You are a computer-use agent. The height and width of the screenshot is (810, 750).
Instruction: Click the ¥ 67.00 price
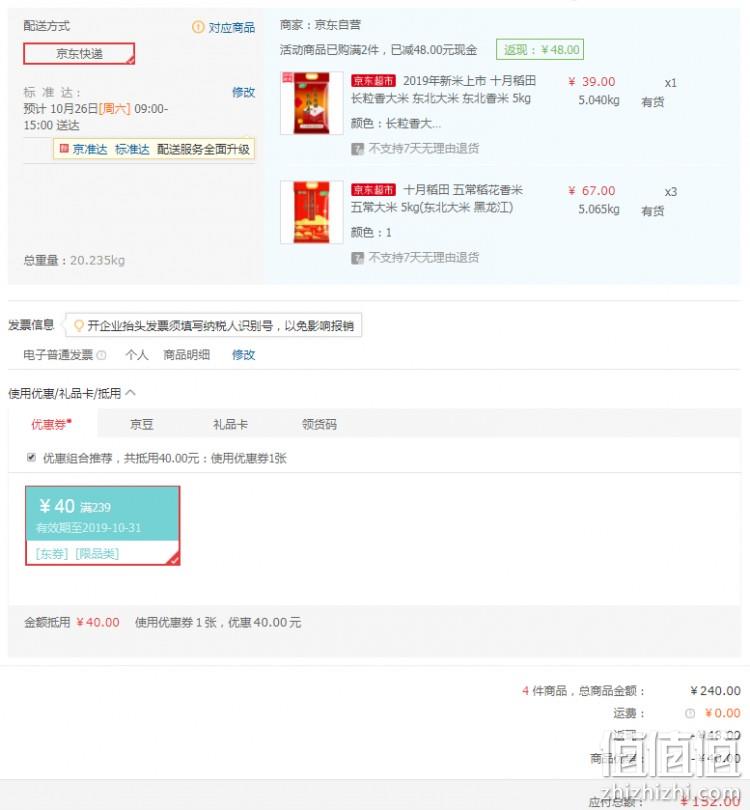[x=591, y=191]
